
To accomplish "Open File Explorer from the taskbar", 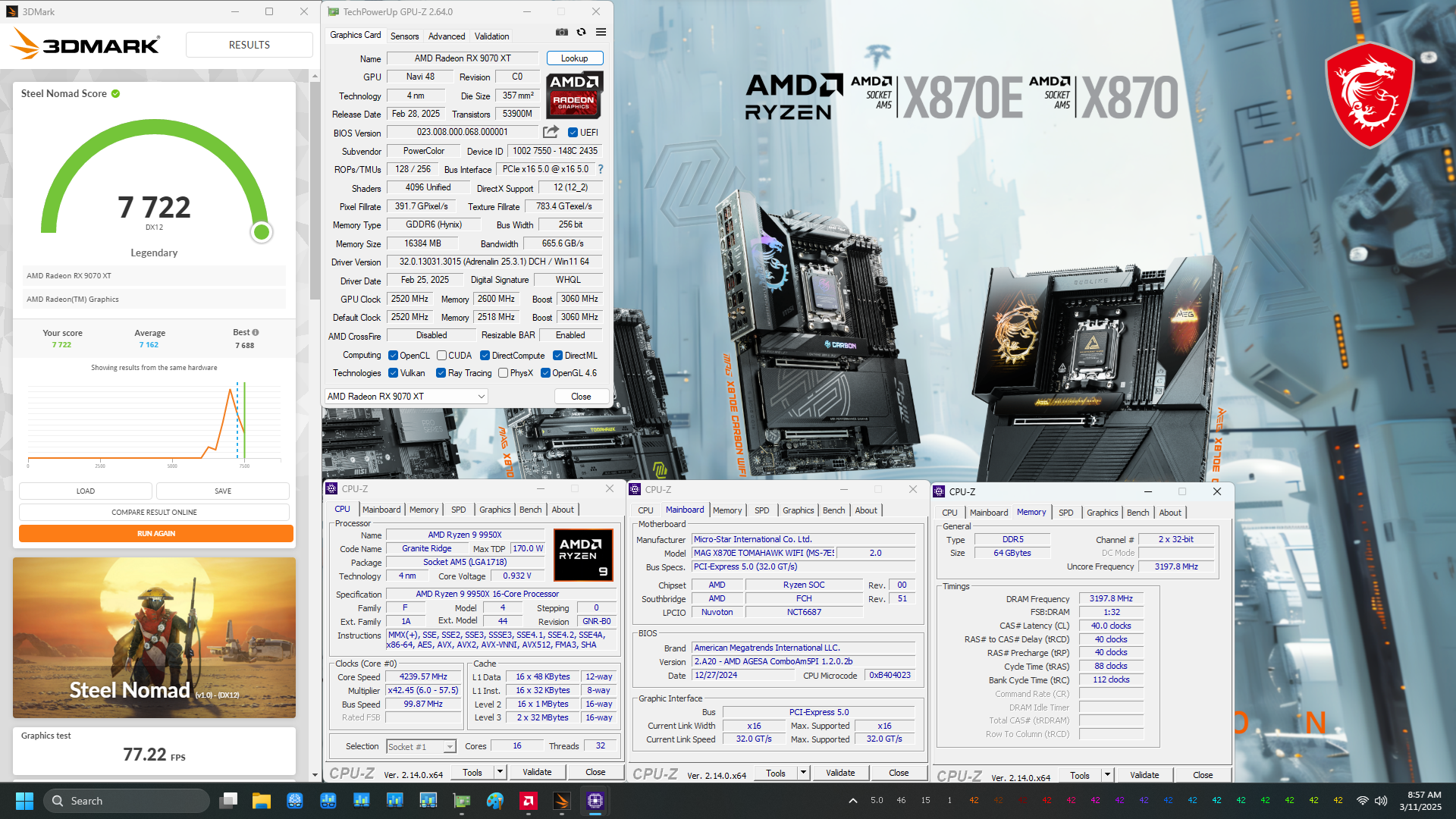I will 262,801.
